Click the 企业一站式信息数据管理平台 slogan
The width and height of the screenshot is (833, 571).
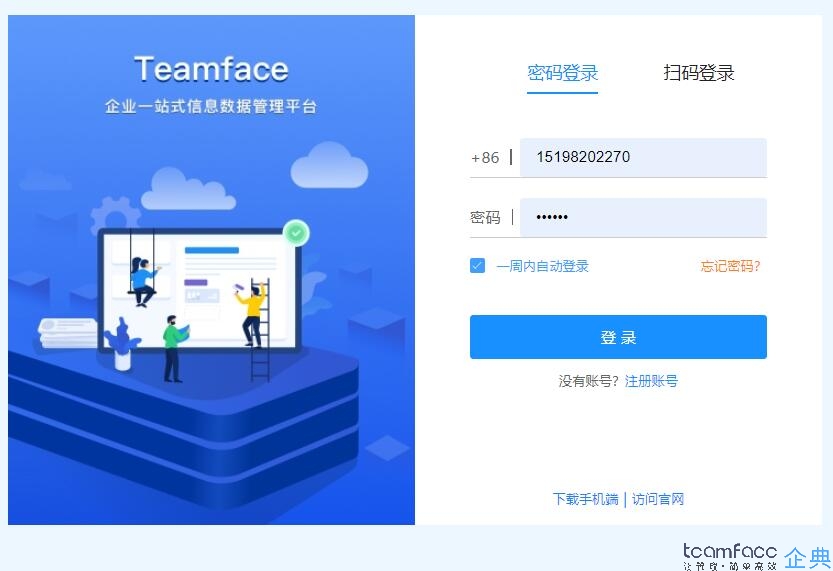(211, 106)
